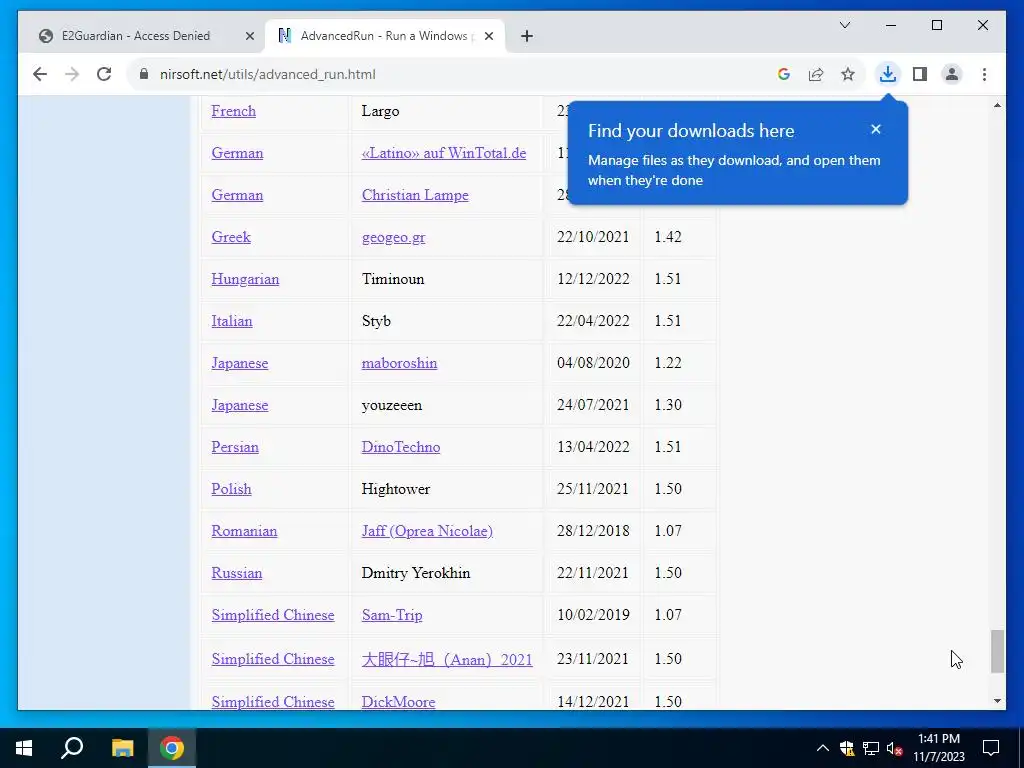Reload the nirsoft page

coord(104,74)
